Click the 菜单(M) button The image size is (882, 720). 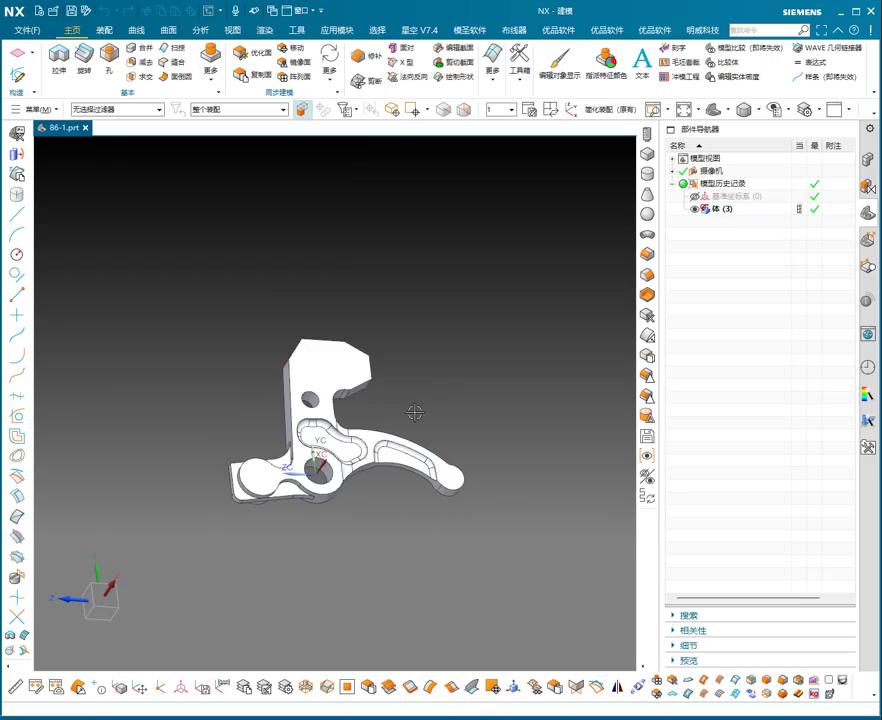click(36, 109)
